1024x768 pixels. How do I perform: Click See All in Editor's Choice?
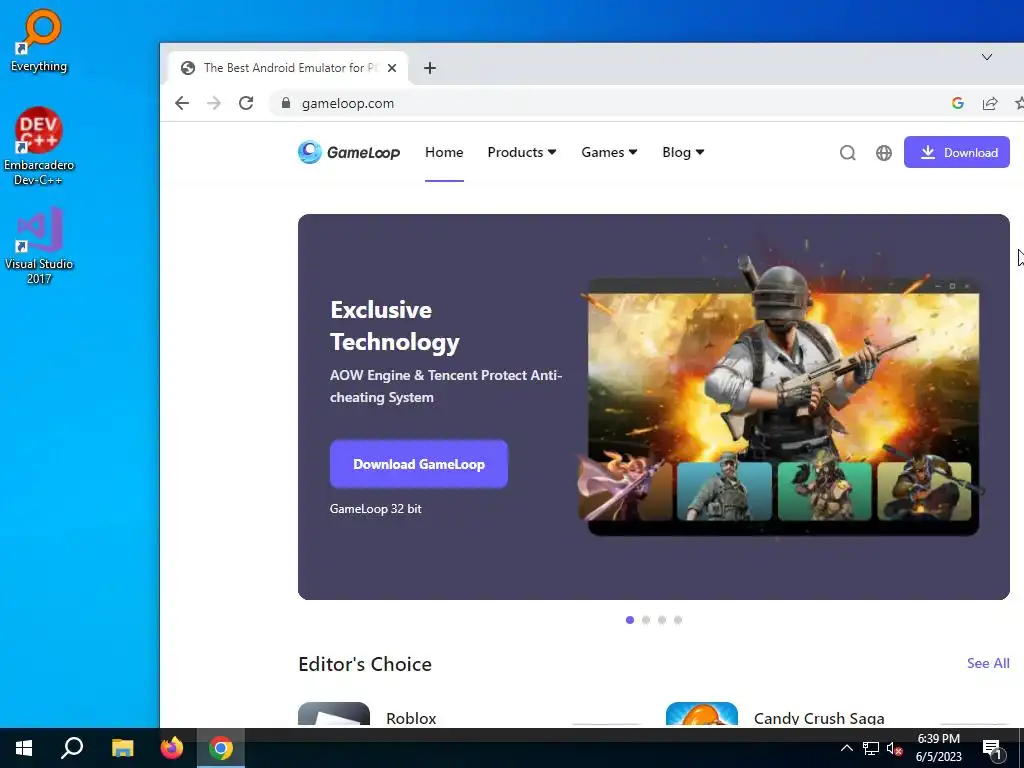click(x=988, y=664)
